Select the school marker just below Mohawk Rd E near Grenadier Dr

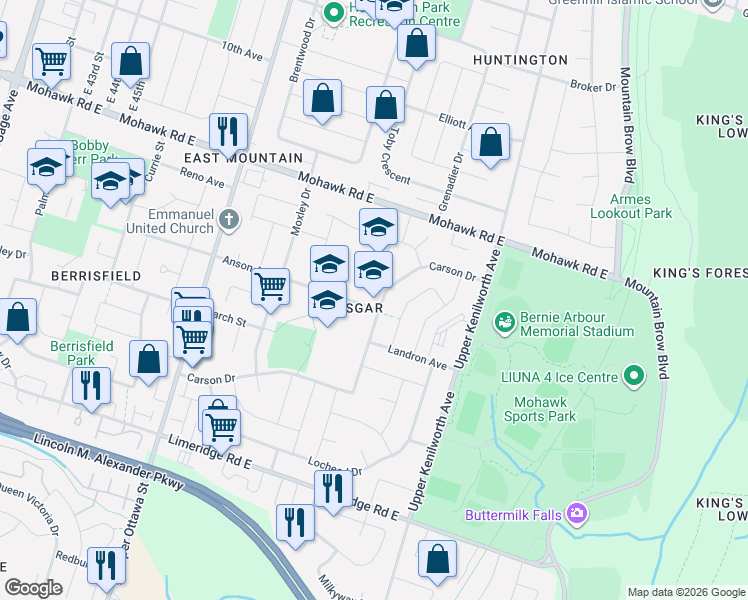[x=378, y=229]
